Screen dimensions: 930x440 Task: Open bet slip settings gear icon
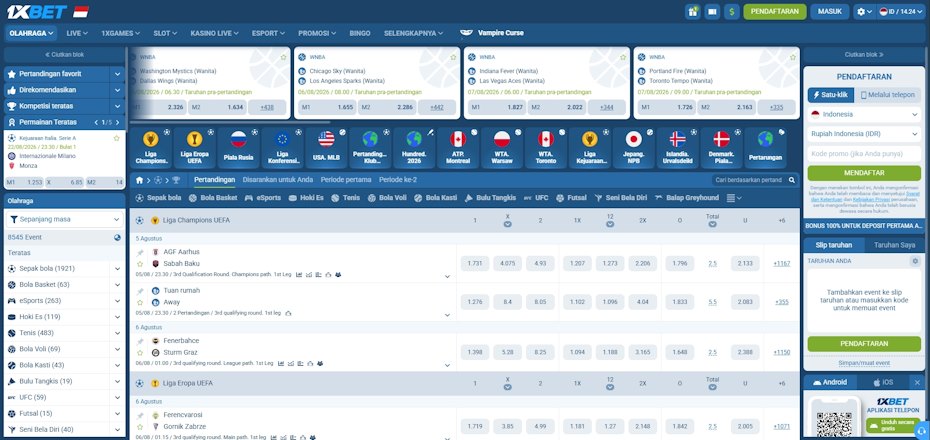click(x=915, y=261)
